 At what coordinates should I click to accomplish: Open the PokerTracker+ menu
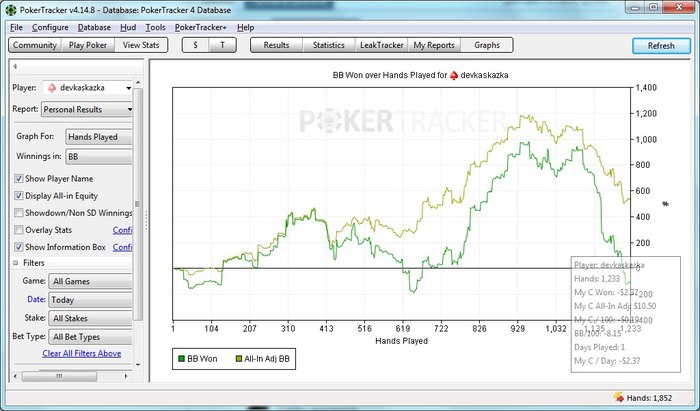coord(200,27)
